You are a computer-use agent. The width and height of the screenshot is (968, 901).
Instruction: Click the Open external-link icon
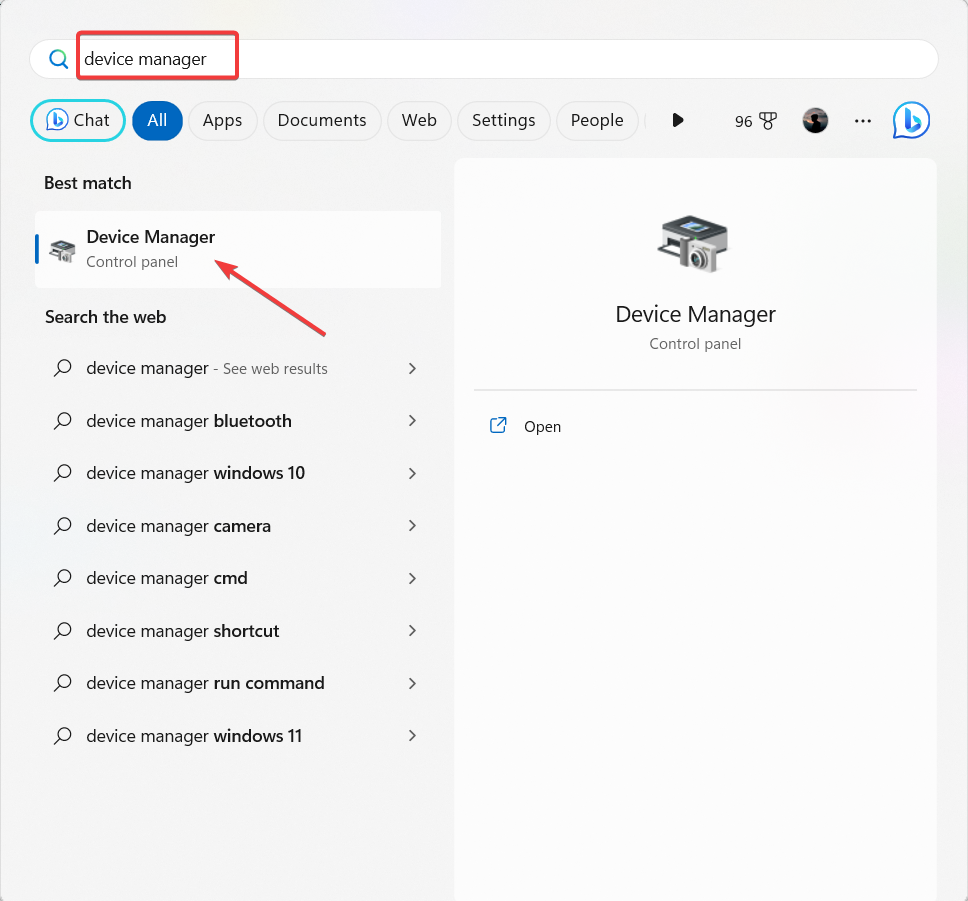click(x=498, y=425)
